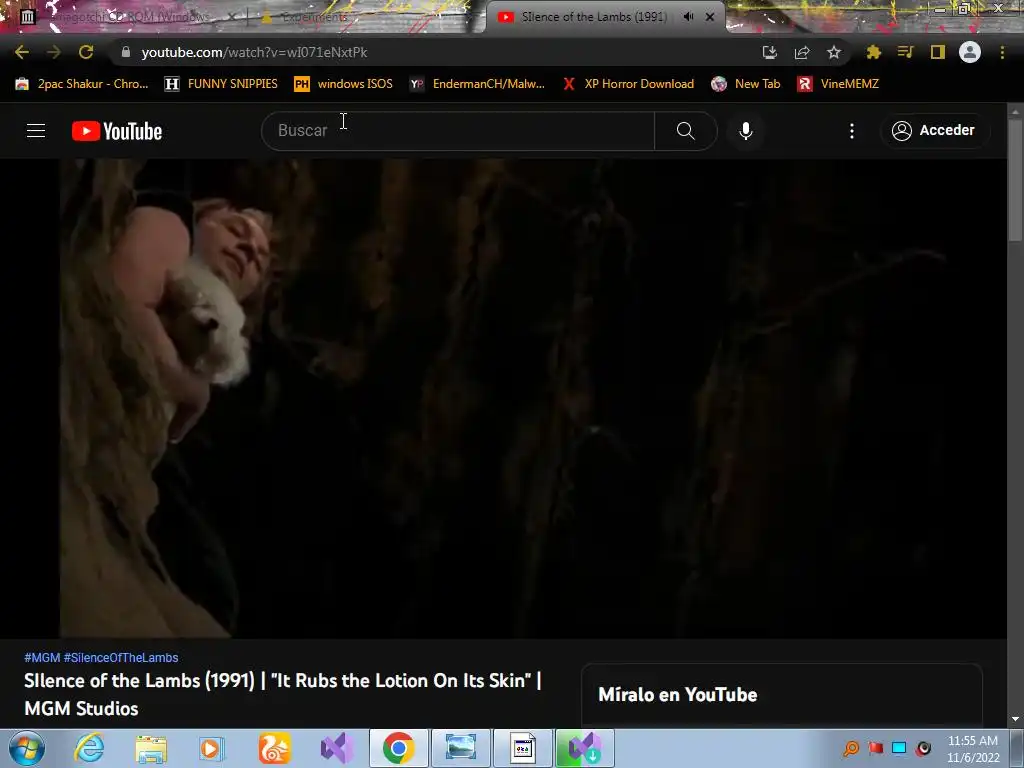Screen dimensions: 1024x768
Task: Switch to the Experiments tab
Action: [313, 17]
